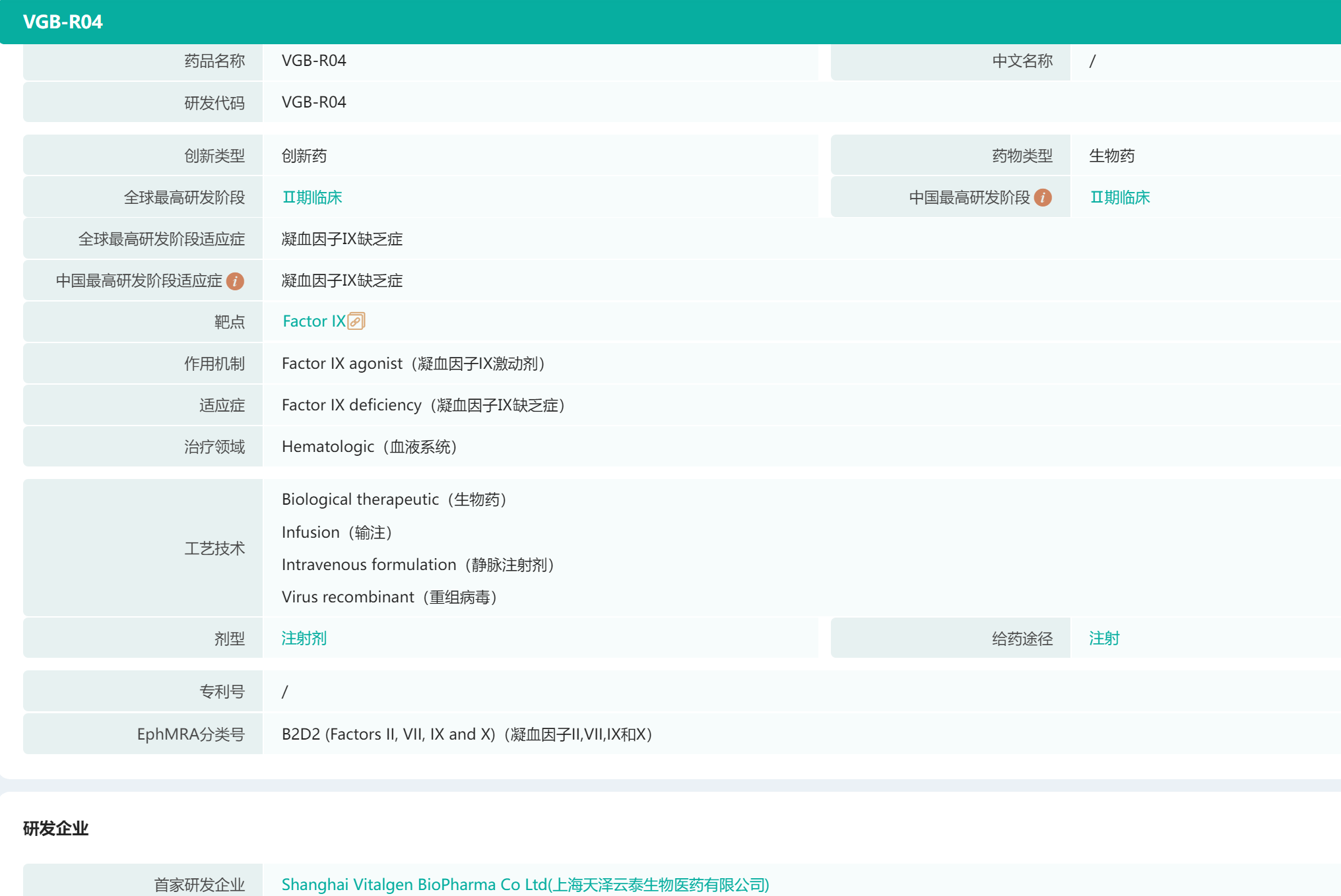Click the B2D2 EphMRA classification value

tap(467, 734)
